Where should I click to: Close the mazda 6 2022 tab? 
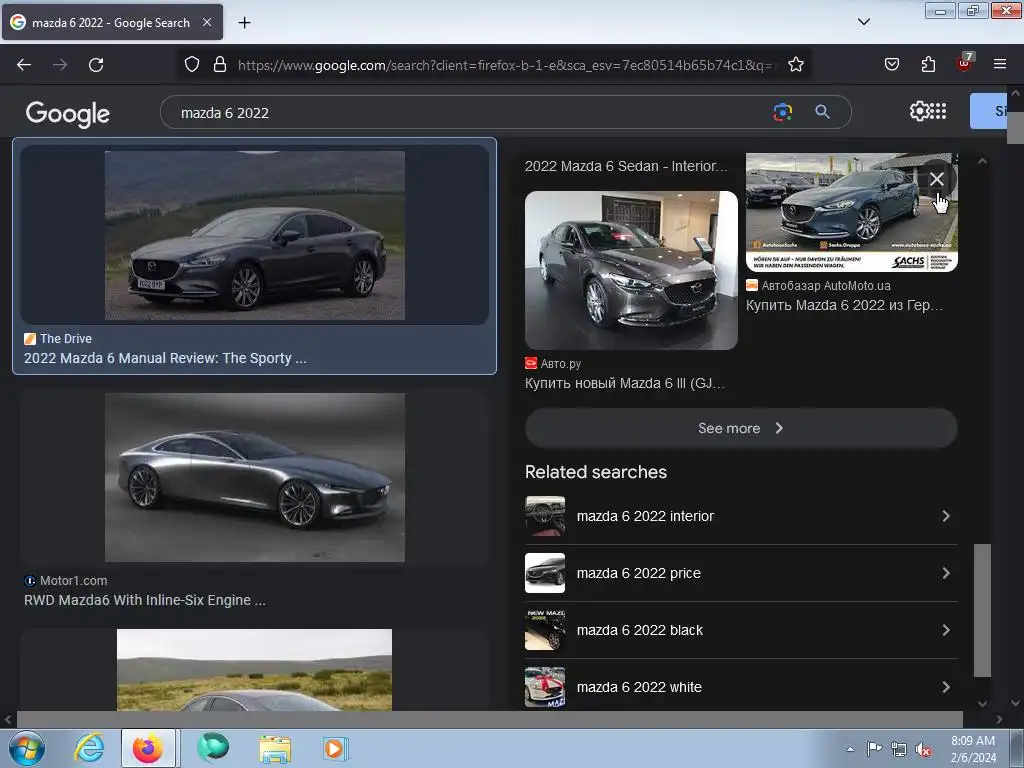click(x=207, y=22)
